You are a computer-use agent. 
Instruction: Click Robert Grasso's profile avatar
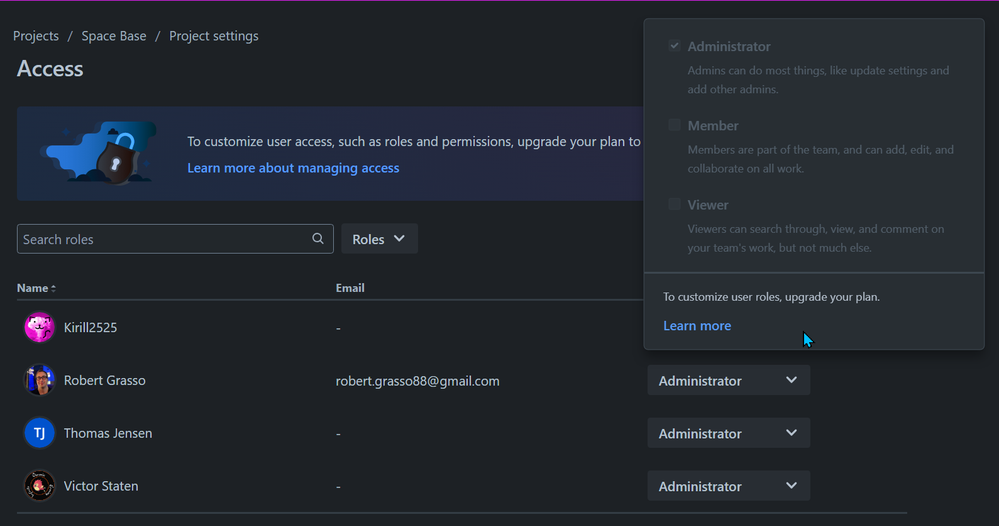[39, 380]
